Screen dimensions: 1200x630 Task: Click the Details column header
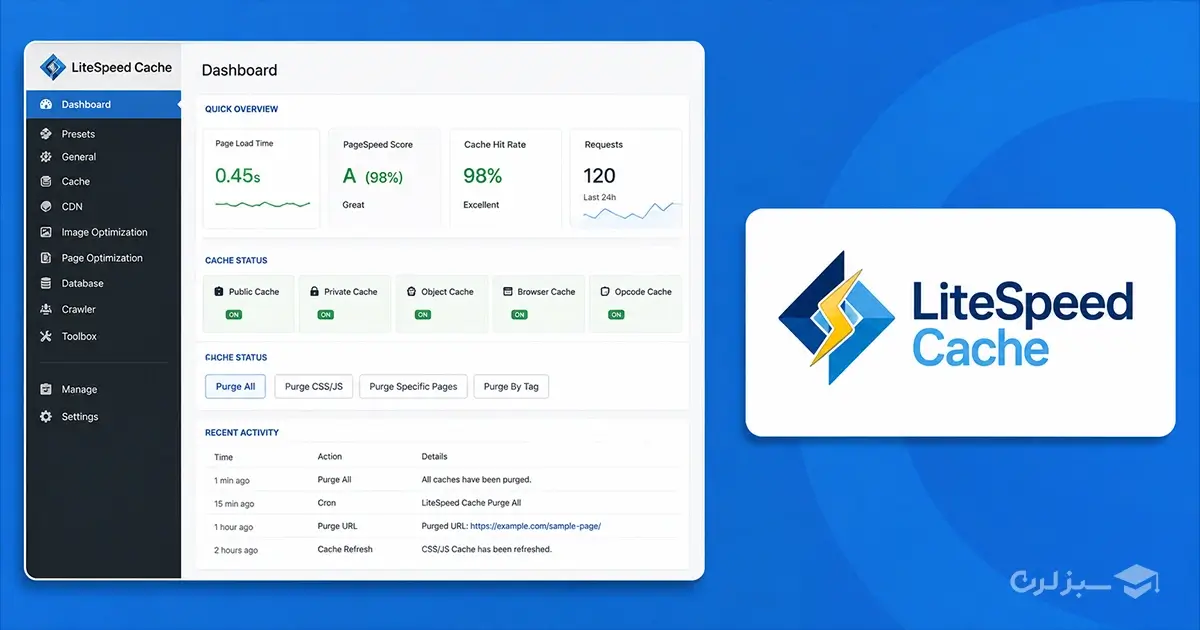[x=435, y=457]
